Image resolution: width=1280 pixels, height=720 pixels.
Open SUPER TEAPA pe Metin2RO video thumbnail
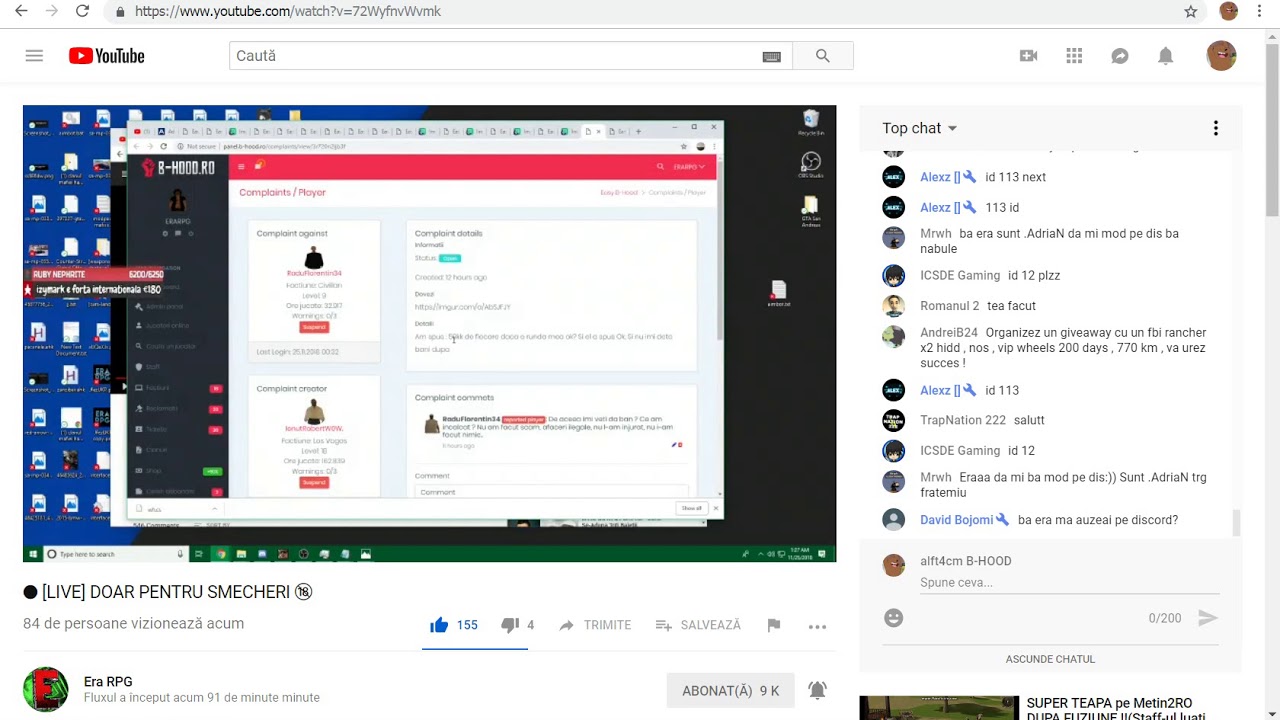click(939, 708)
